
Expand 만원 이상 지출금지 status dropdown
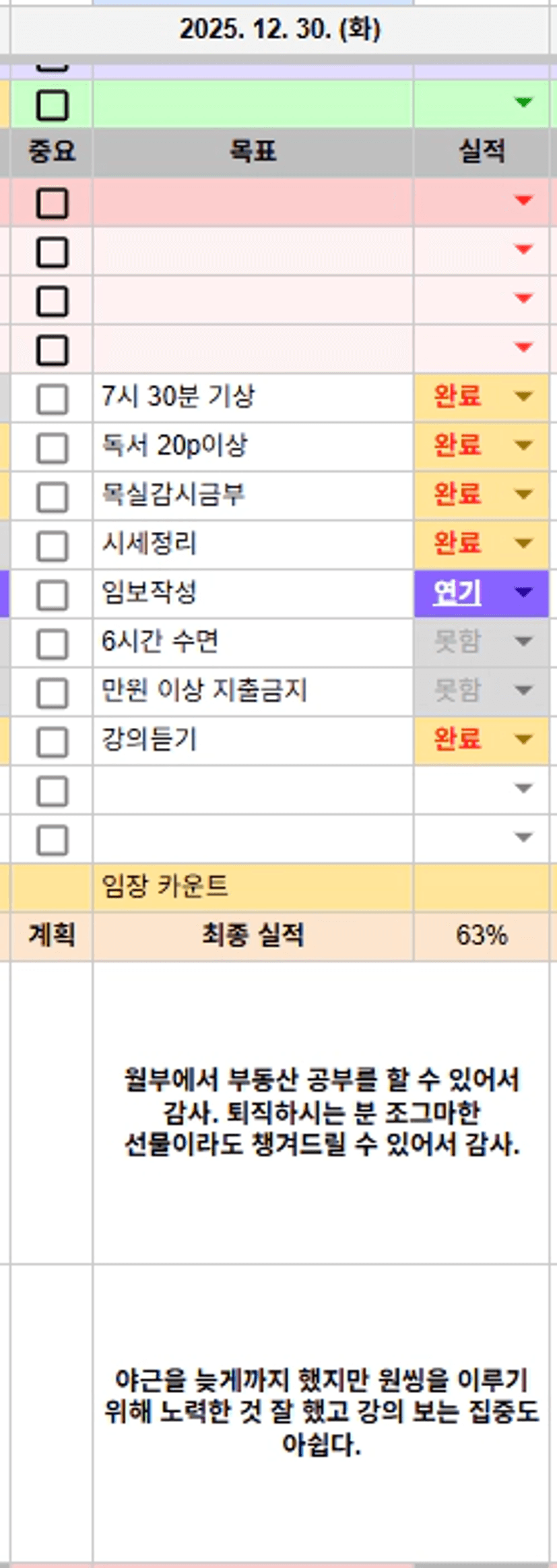523,690
